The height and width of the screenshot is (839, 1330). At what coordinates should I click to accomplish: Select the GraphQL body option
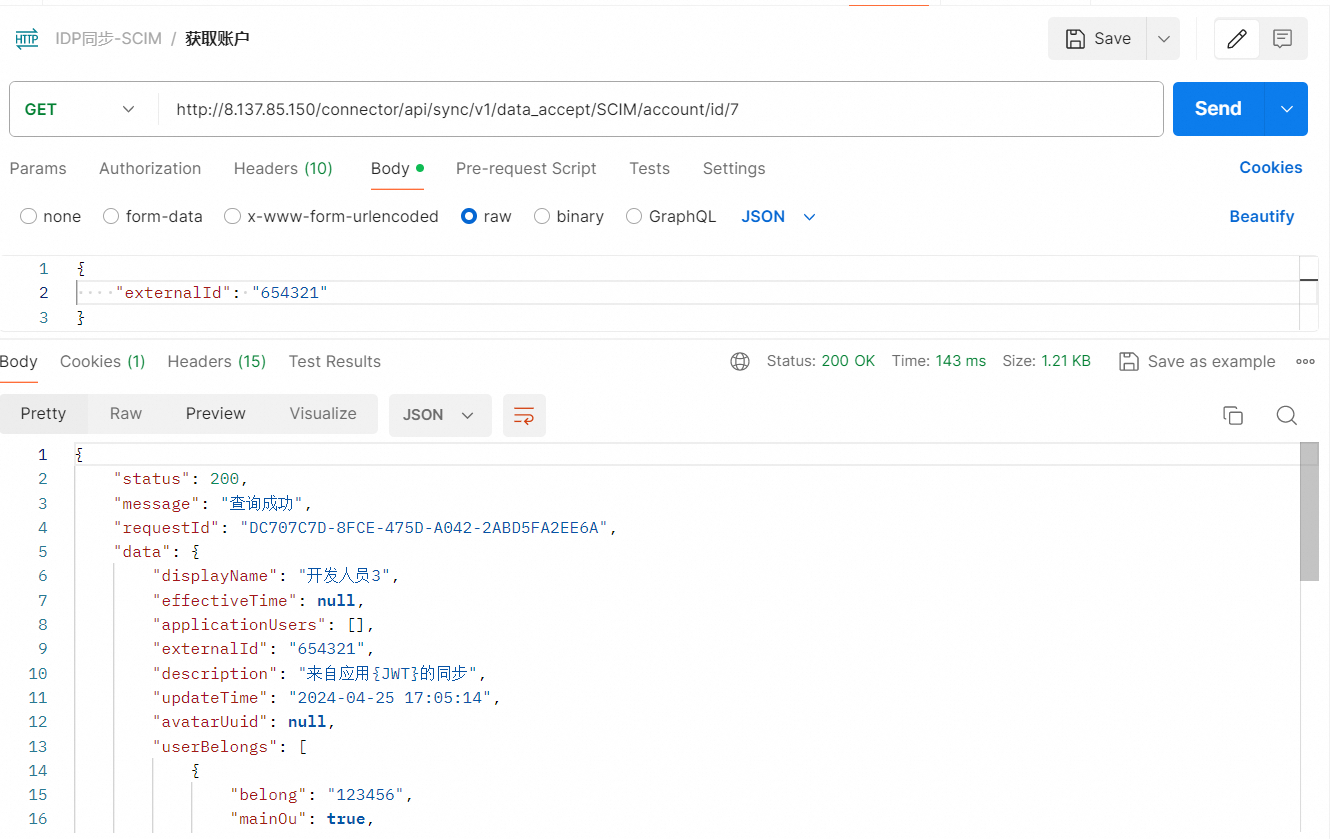pos(671,216)
